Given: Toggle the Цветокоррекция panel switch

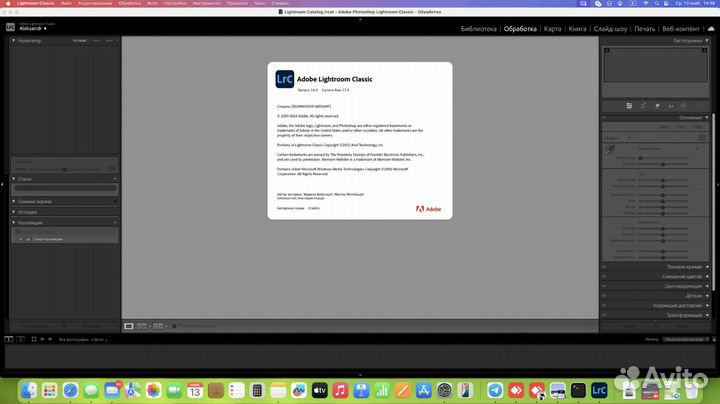Looking at the screenshot, I should [x=604, y=286].
